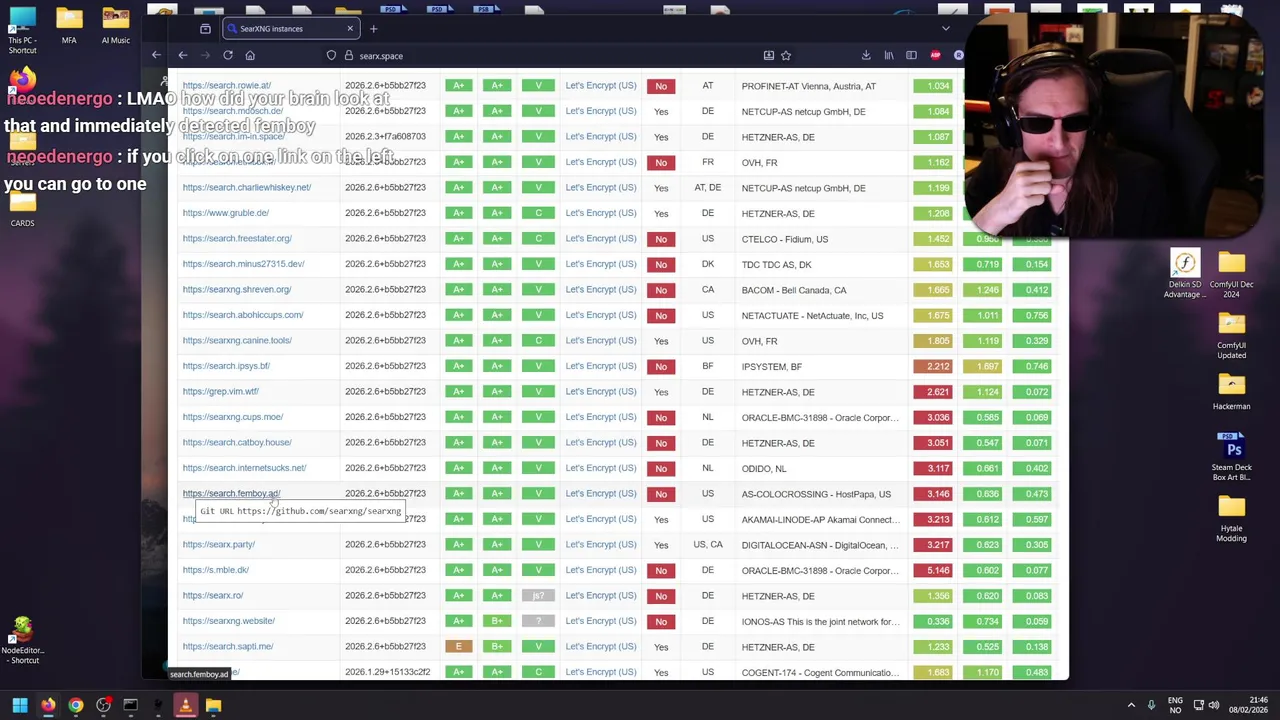Open https://search.freestater.org/ link
The width and height of the screenshot is (1280, 720).
237,239
